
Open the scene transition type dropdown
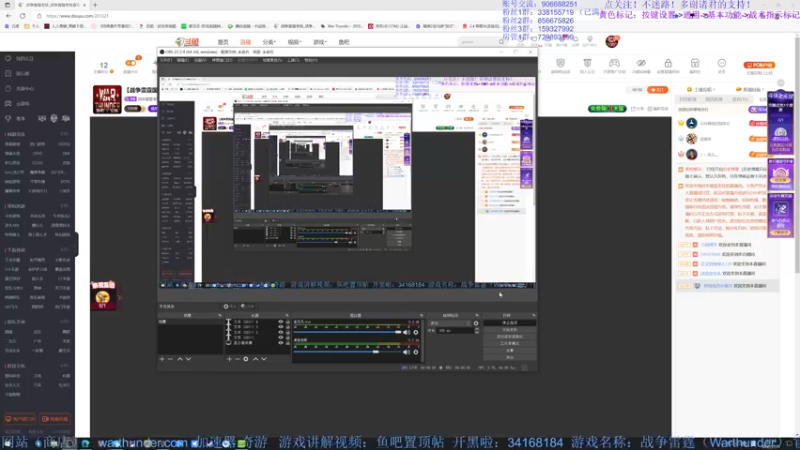coord(449,323)
